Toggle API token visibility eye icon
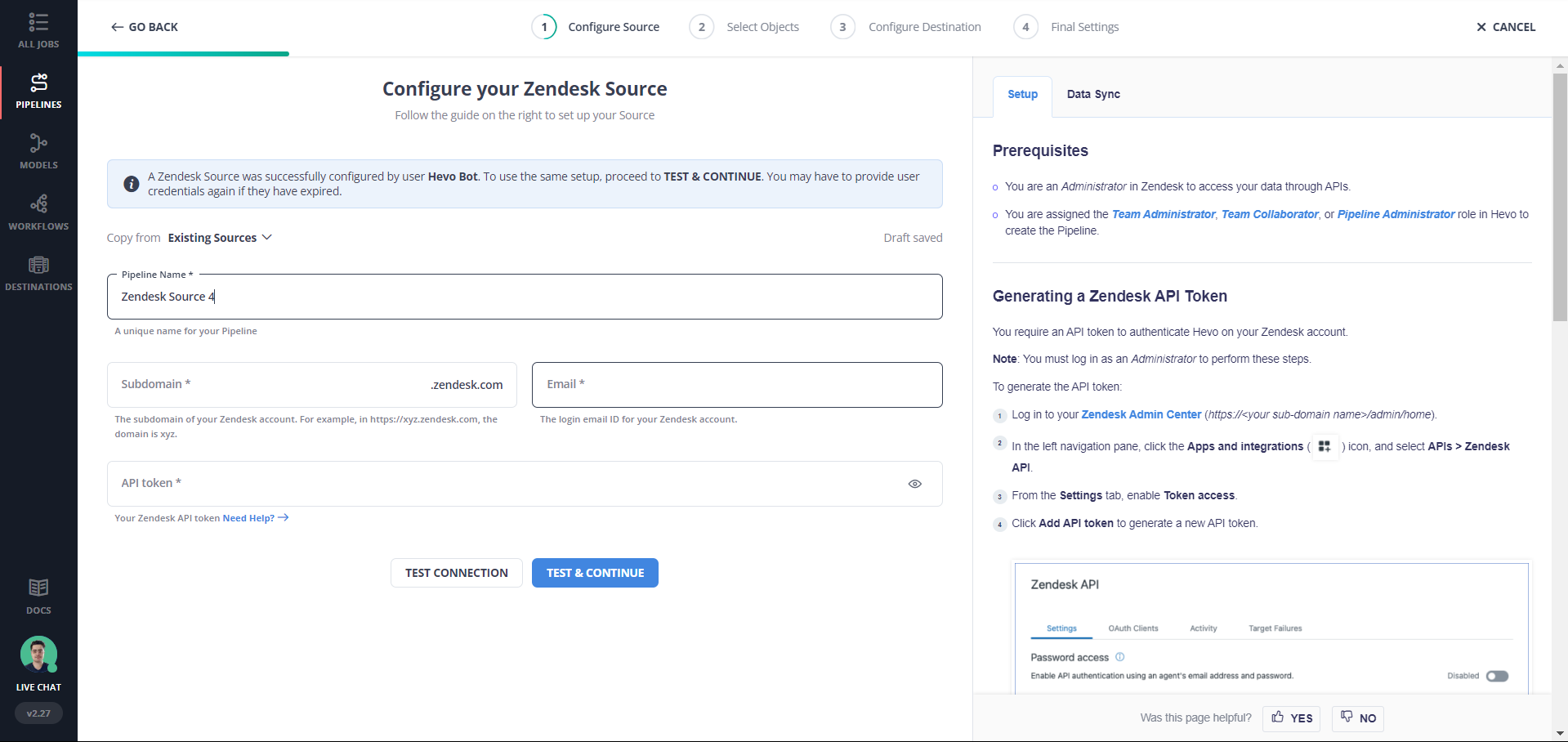1568x742 pixels. pos(915,484)
